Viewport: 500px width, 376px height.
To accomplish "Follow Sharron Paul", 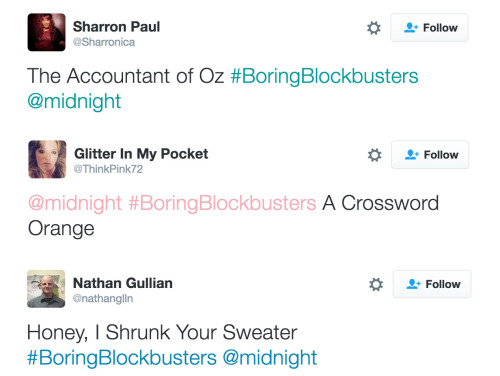I will click(x=429, y=28).
